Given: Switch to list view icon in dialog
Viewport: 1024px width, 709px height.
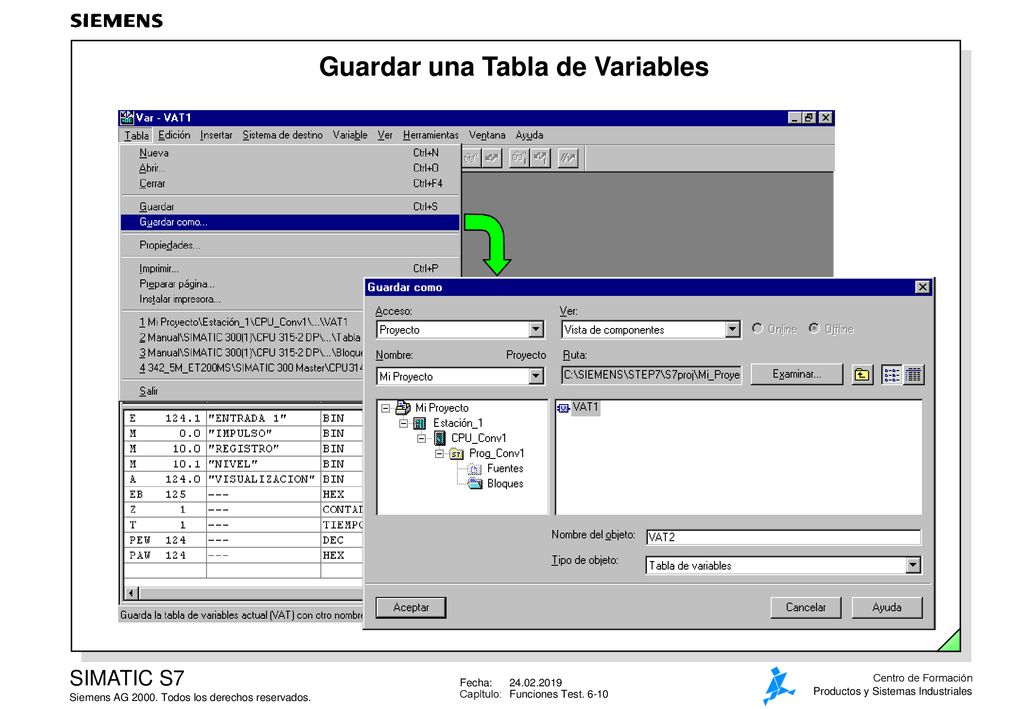Looking at the screenshot, I should (891, 375).
